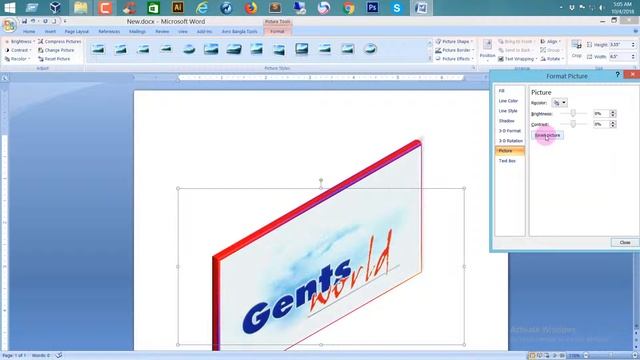Click Reset Picture in the ribbon

pyautogui.click(x=54, y=59)
